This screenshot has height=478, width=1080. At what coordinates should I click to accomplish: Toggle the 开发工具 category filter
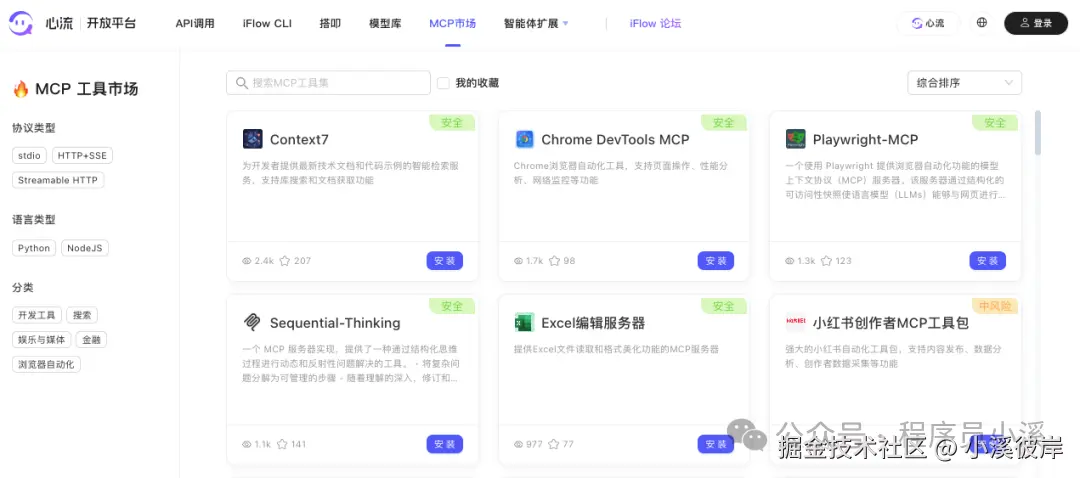pyautogui.click(x=37, y=315)
